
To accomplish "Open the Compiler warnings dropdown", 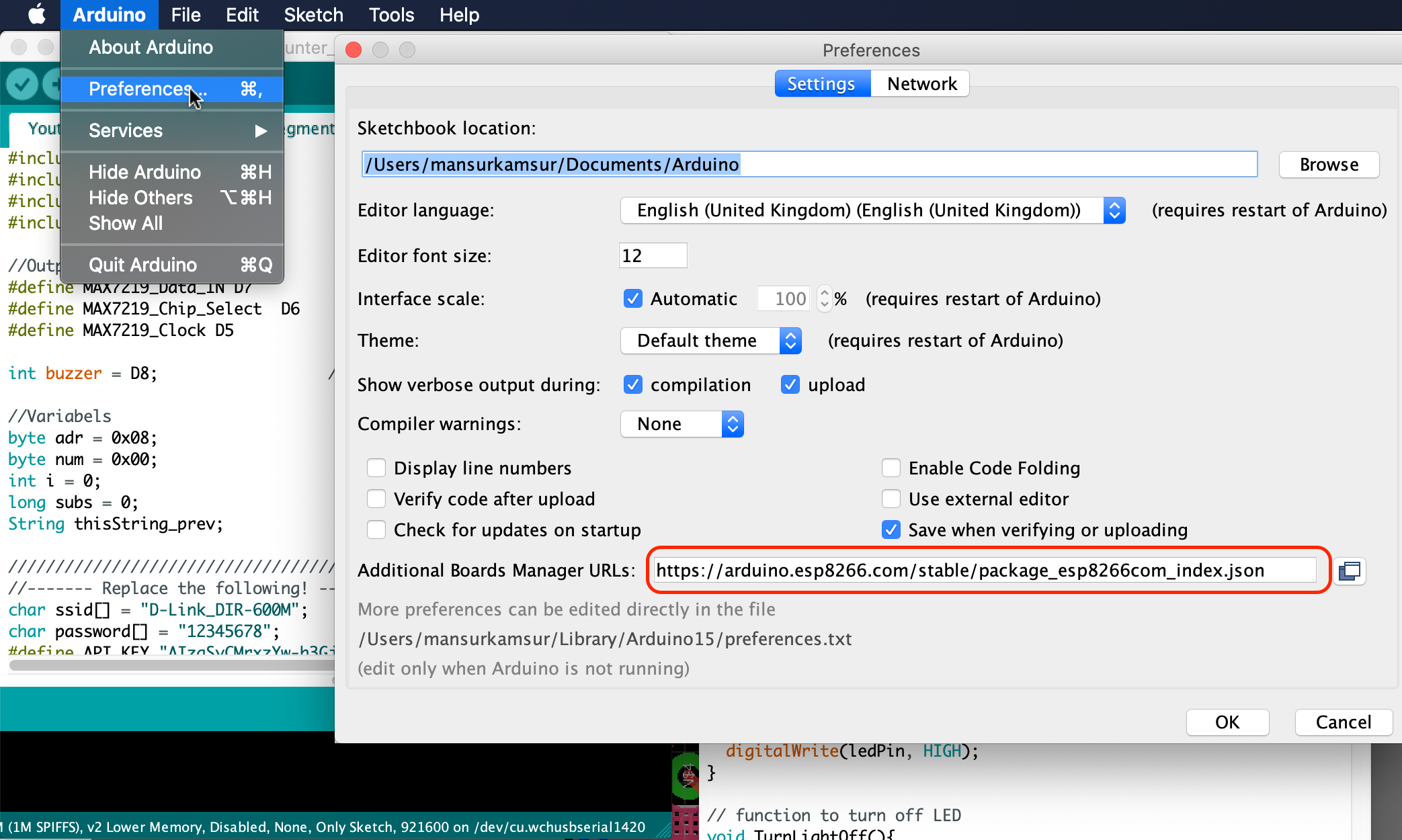I will coord(682,424).
